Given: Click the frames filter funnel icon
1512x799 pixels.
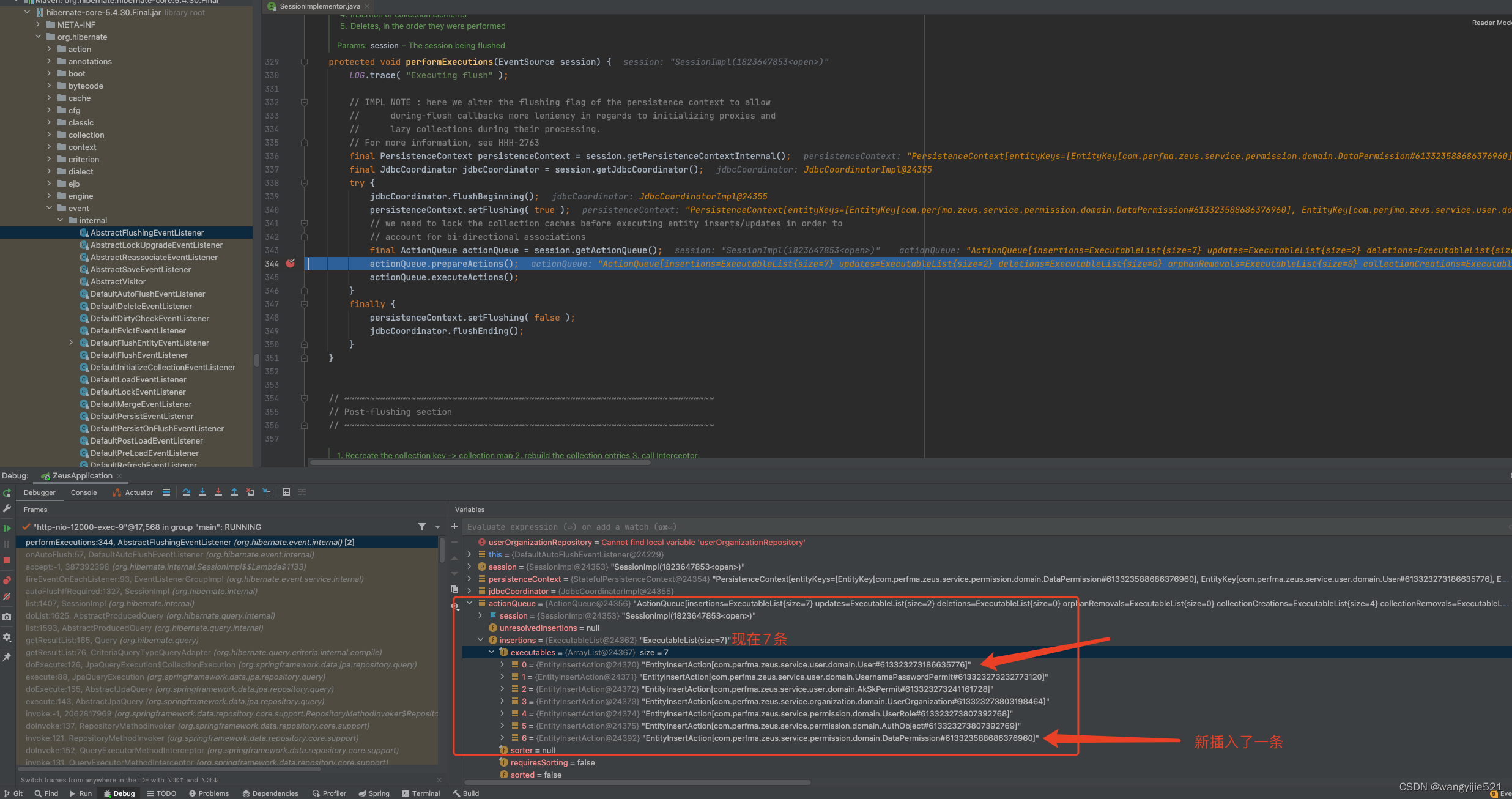Looking at the screenshot, I should (x=421, y=527).
